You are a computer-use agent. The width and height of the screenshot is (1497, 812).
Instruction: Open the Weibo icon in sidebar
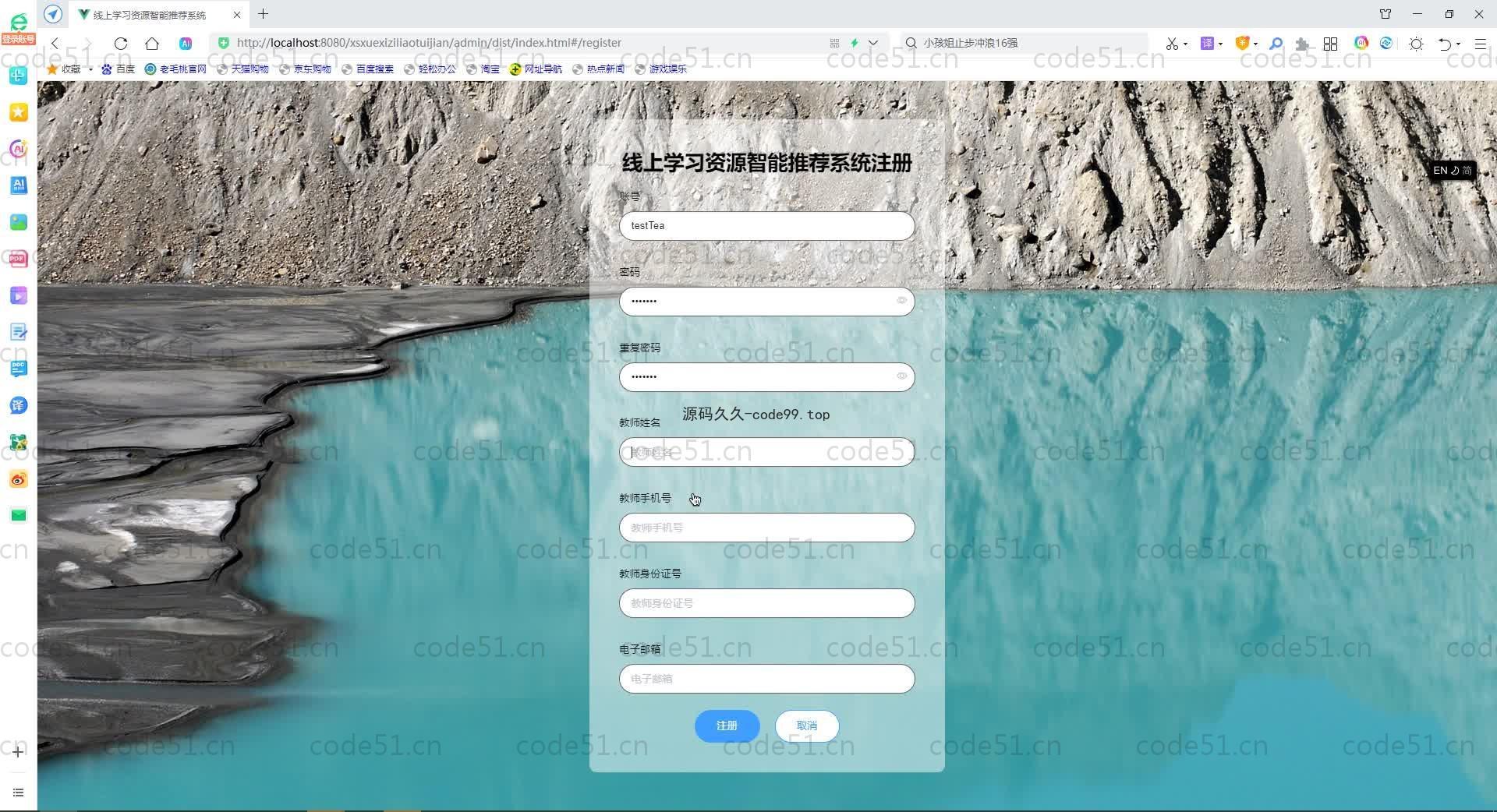click(x=18, y=479)
